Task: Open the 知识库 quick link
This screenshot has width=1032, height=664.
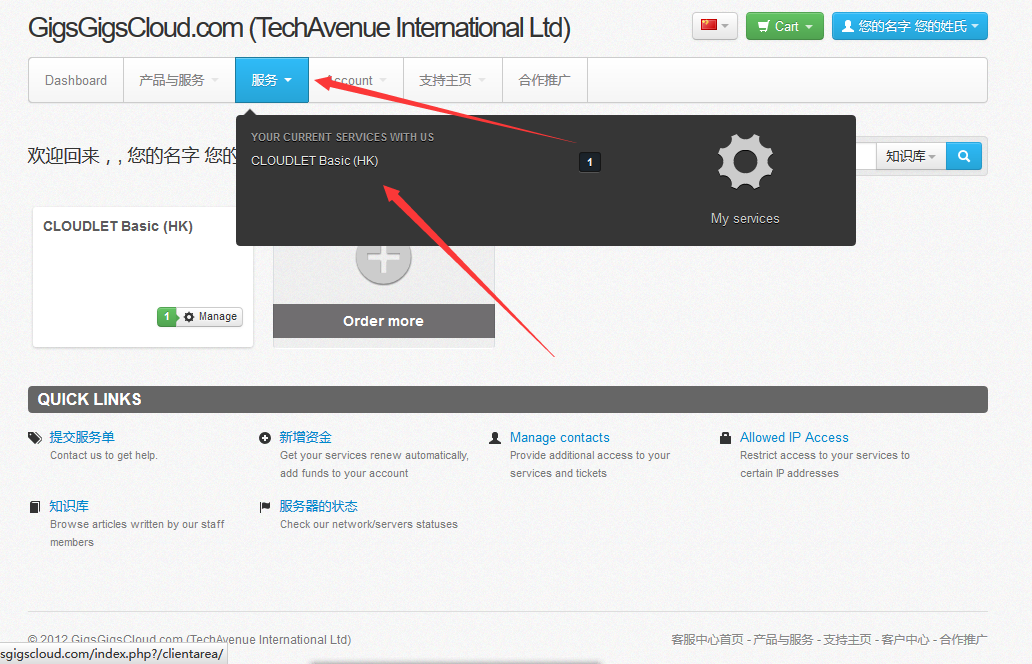Action: [69, 506]
